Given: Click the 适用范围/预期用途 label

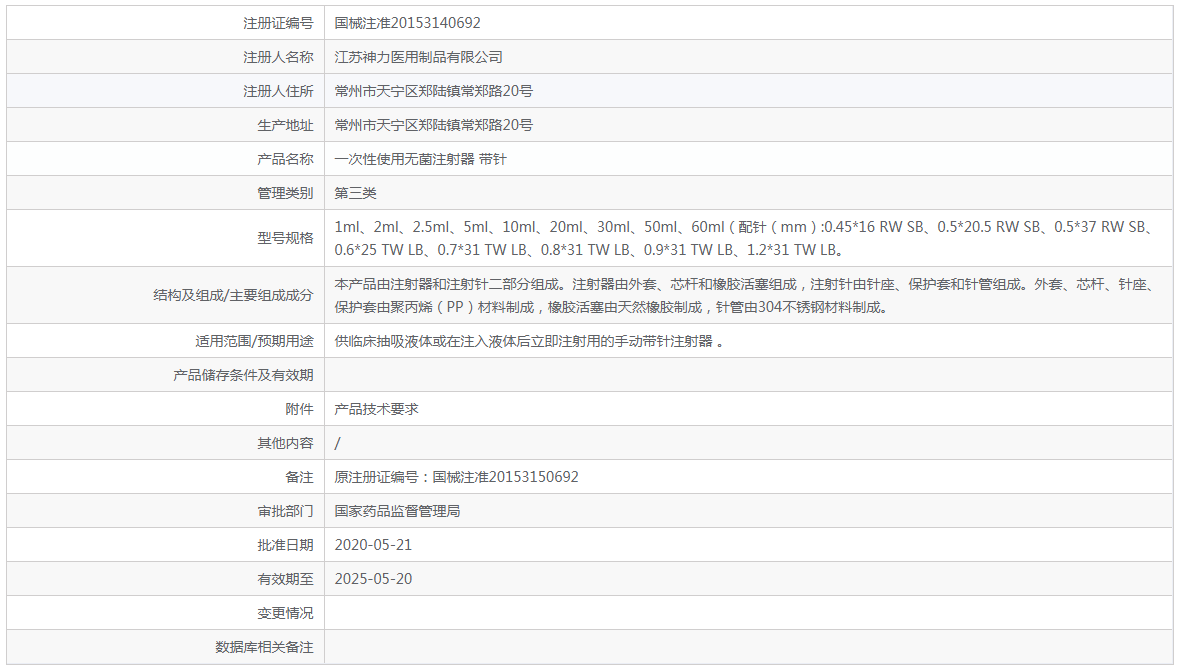Looking at the screenshot, I should pyautogui.click(x=254, y=342).
